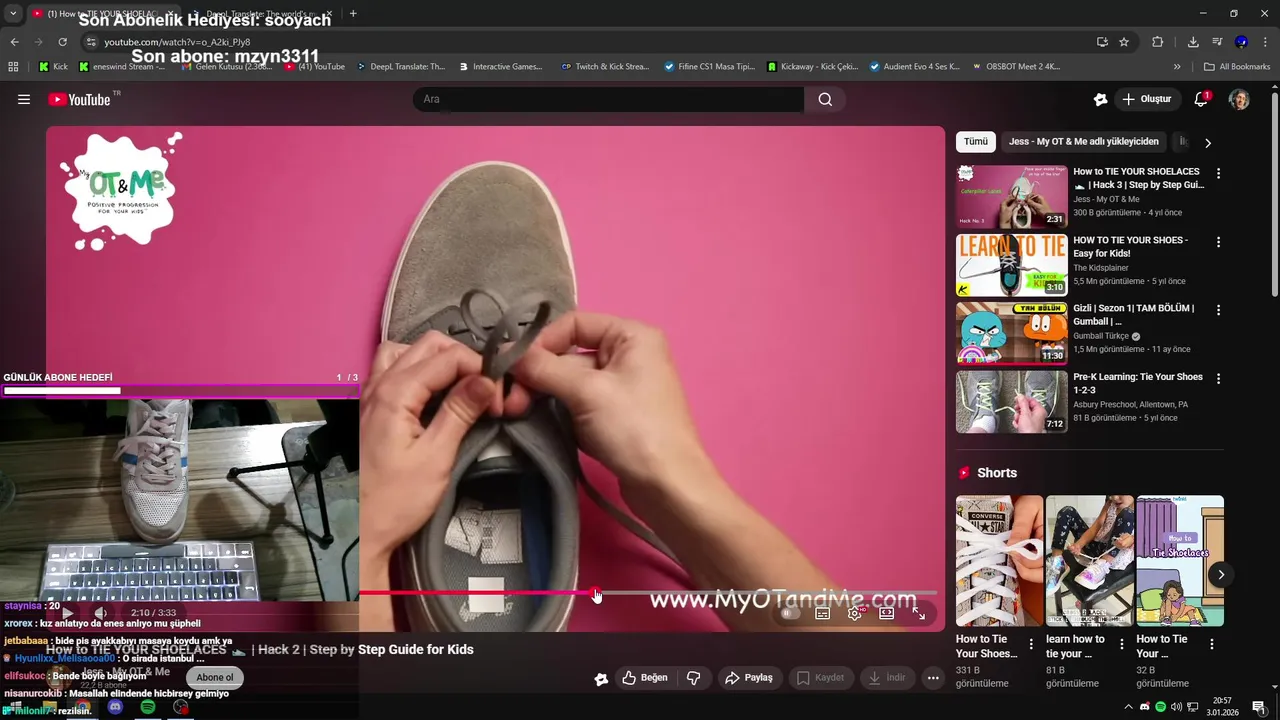The width and height of the screenshot is (1280, 720).
Task: Open the YouTube notifications bell
Action: point(1201,99)
